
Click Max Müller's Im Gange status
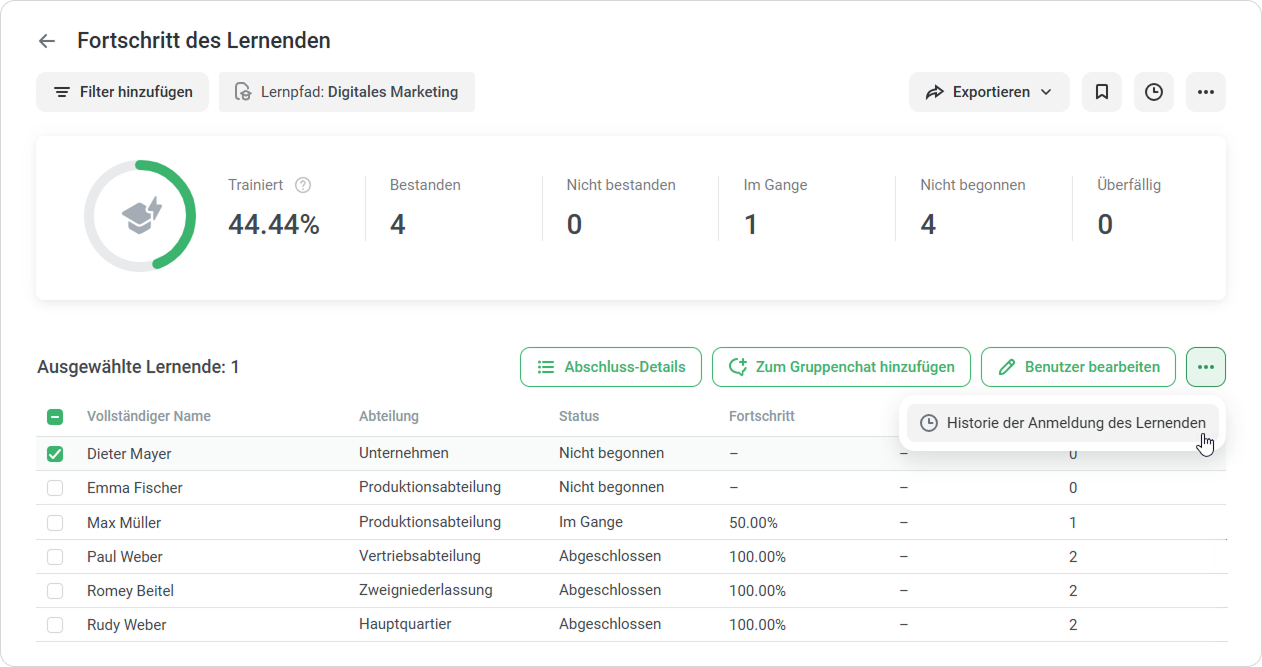pos(591,522)
